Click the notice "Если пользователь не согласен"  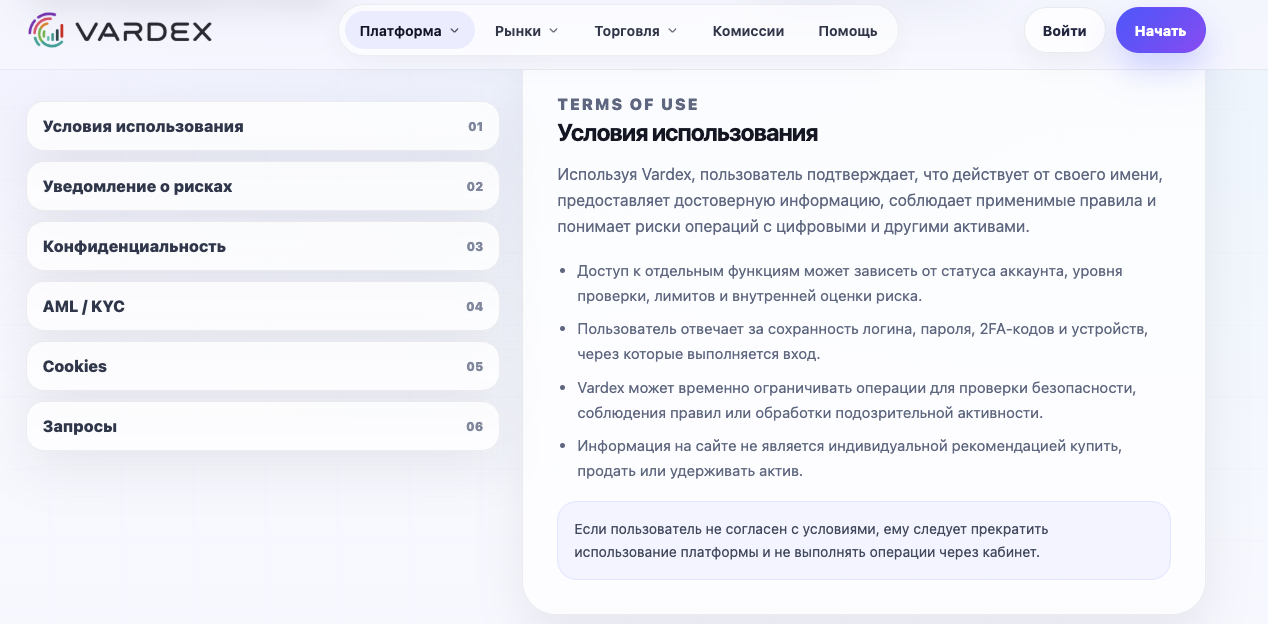click(x=863, y=540)
